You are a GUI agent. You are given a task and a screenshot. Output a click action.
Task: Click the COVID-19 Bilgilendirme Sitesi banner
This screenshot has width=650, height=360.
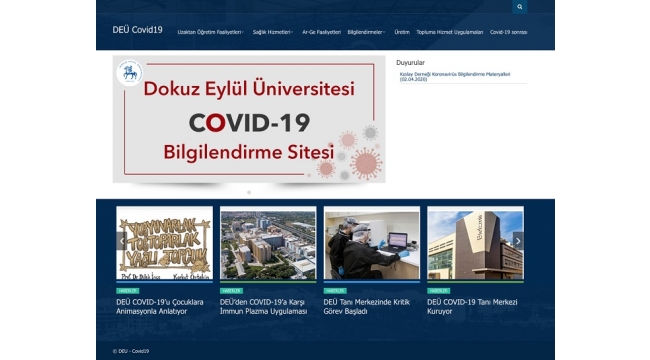pos(249,119)
